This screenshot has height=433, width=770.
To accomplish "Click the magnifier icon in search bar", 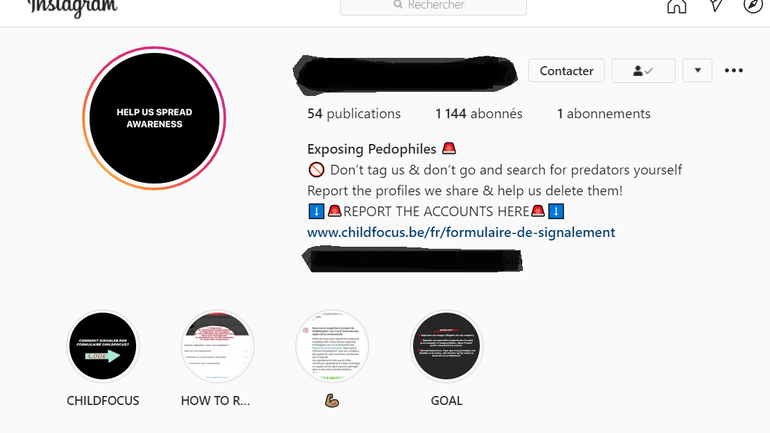I will tap(398, 5).
